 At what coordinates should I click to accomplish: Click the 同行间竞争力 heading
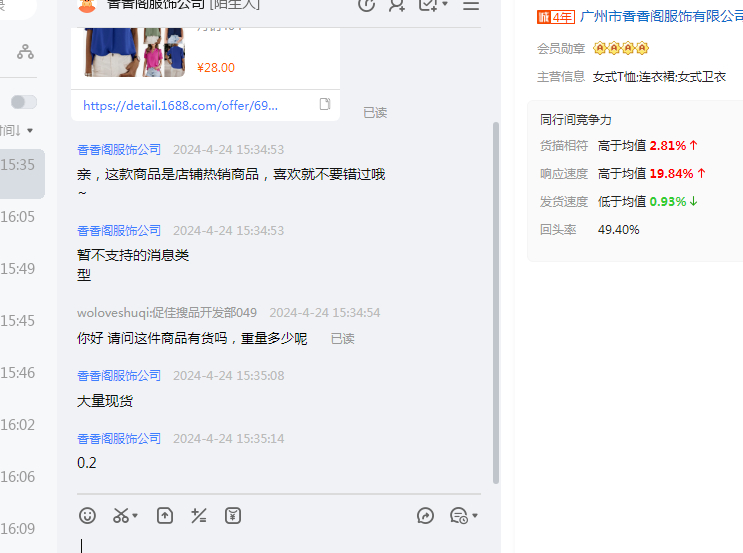(x=576, y=120)
